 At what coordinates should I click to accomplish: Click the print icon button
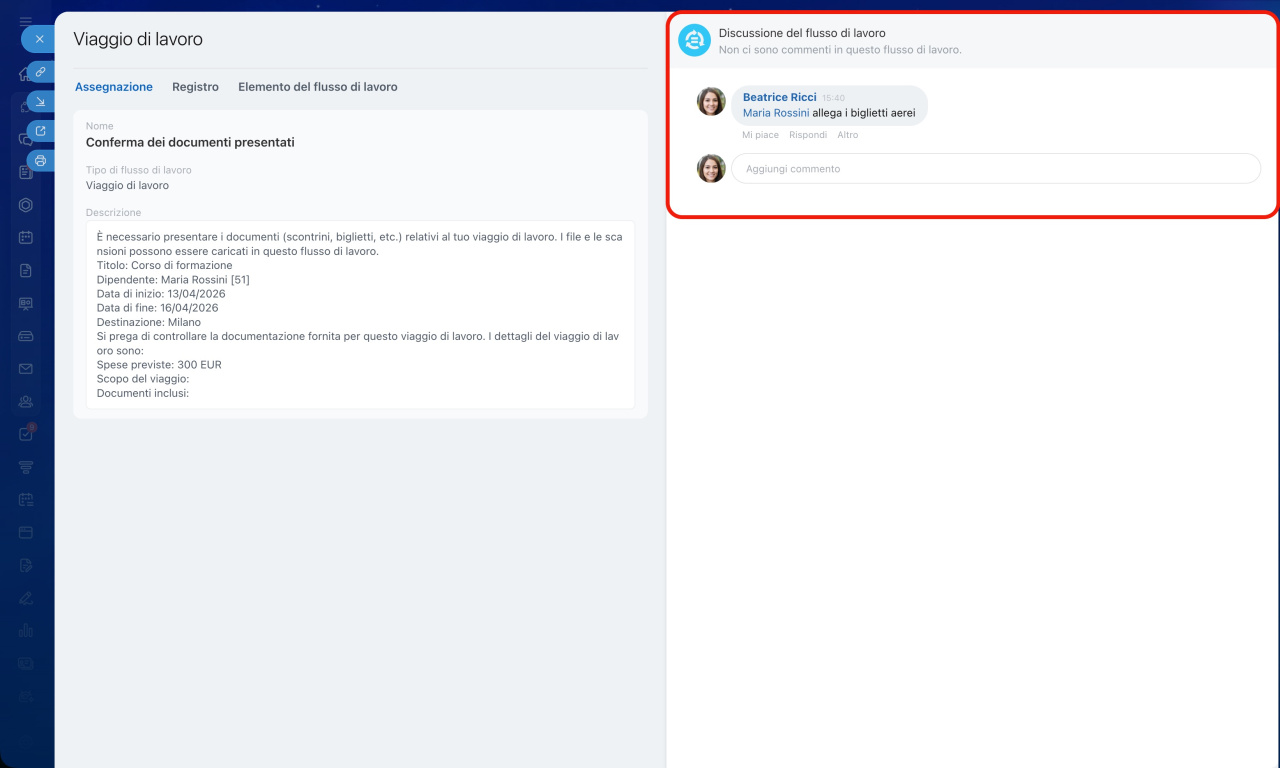[x=40, y=160]
